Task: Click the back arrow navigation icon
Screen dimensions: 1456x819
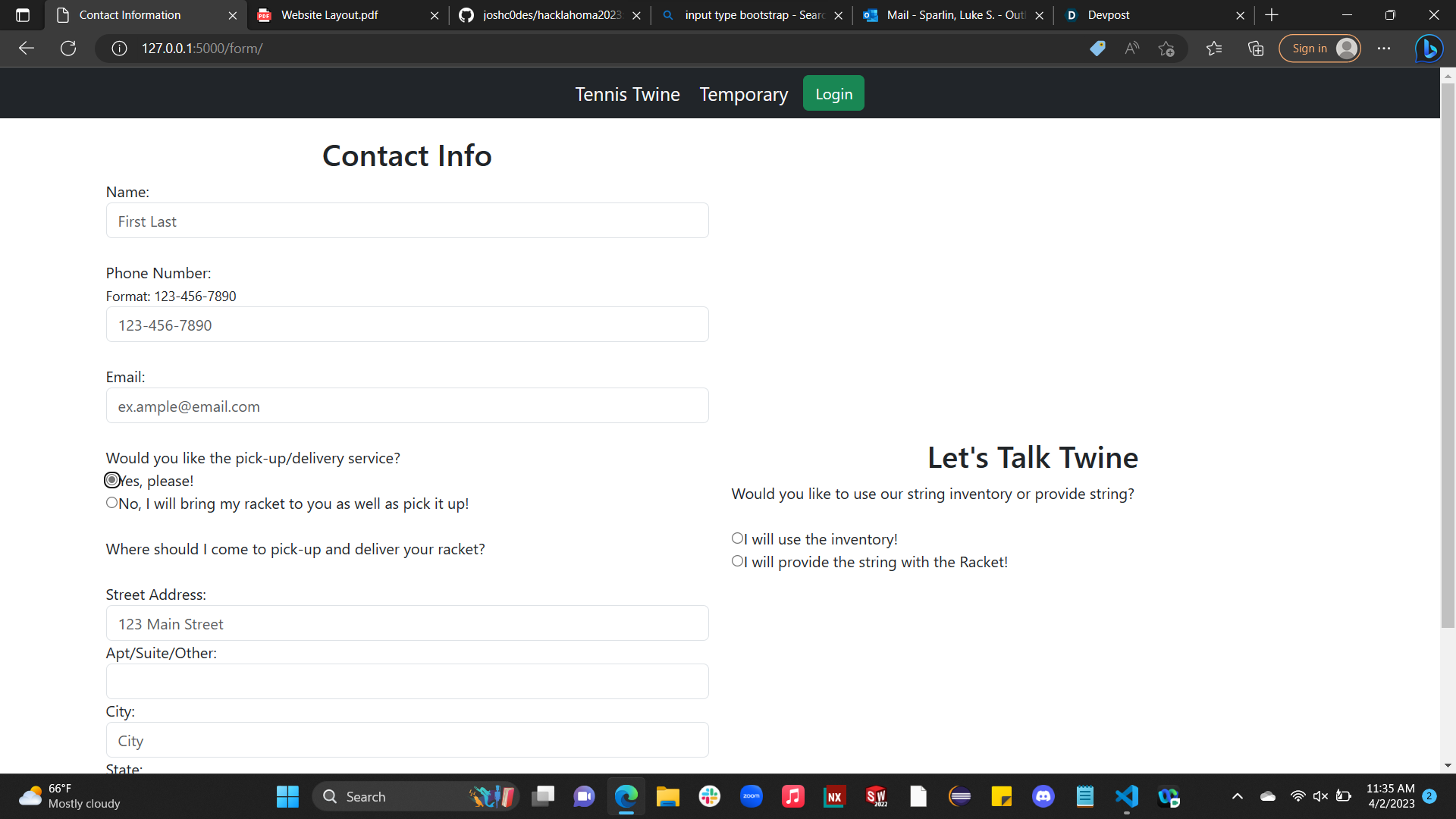Action: [x=27, y=49]
